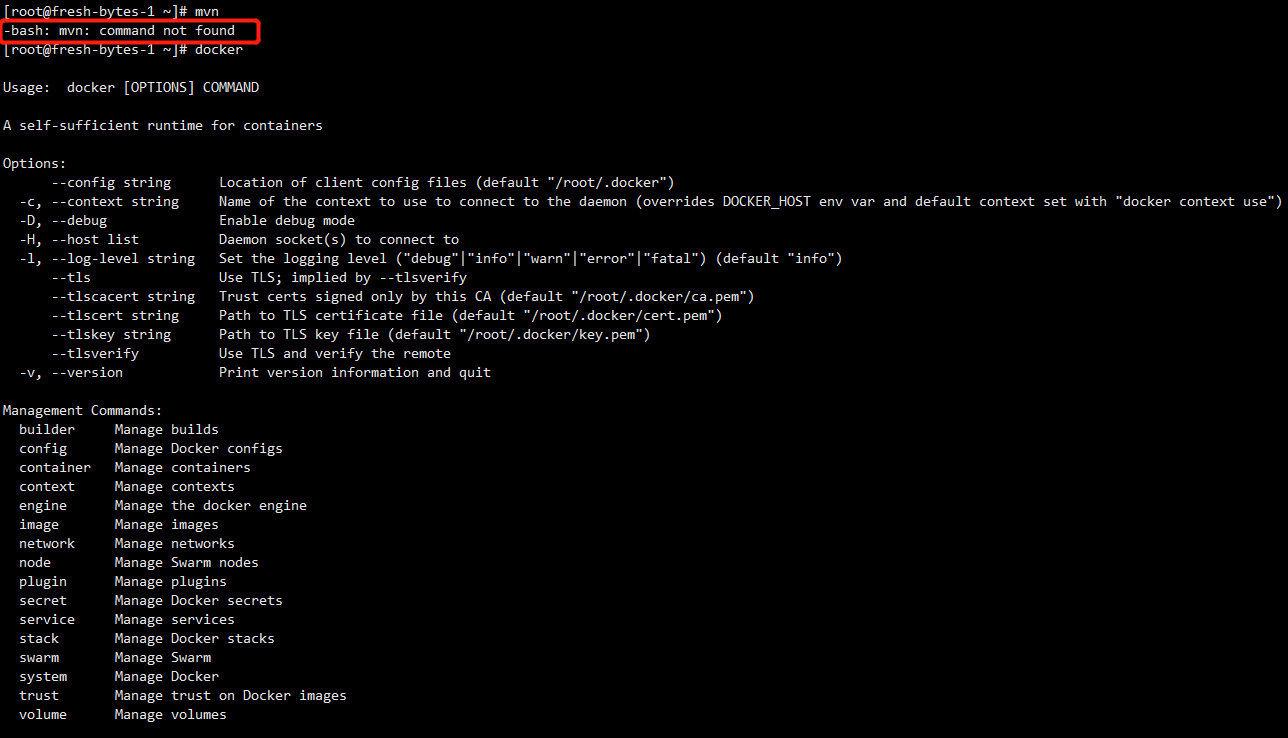This screenshot has width=1288, height=738.
Task: Click the 'A self-sufficient runtime for containers' text
Action: [162, 126]
